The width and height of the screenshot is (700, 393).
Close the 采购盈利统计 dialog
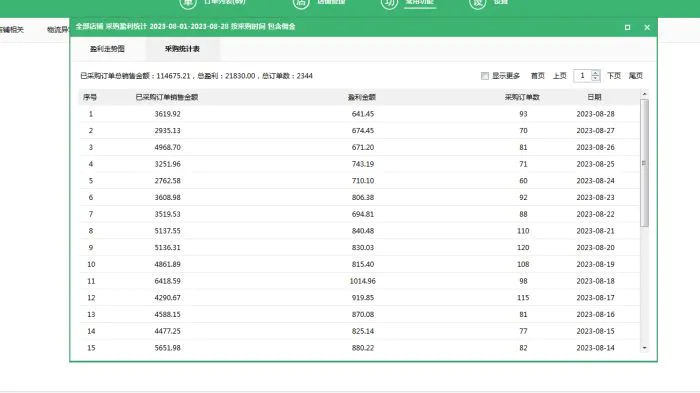[x=647, y=27]
